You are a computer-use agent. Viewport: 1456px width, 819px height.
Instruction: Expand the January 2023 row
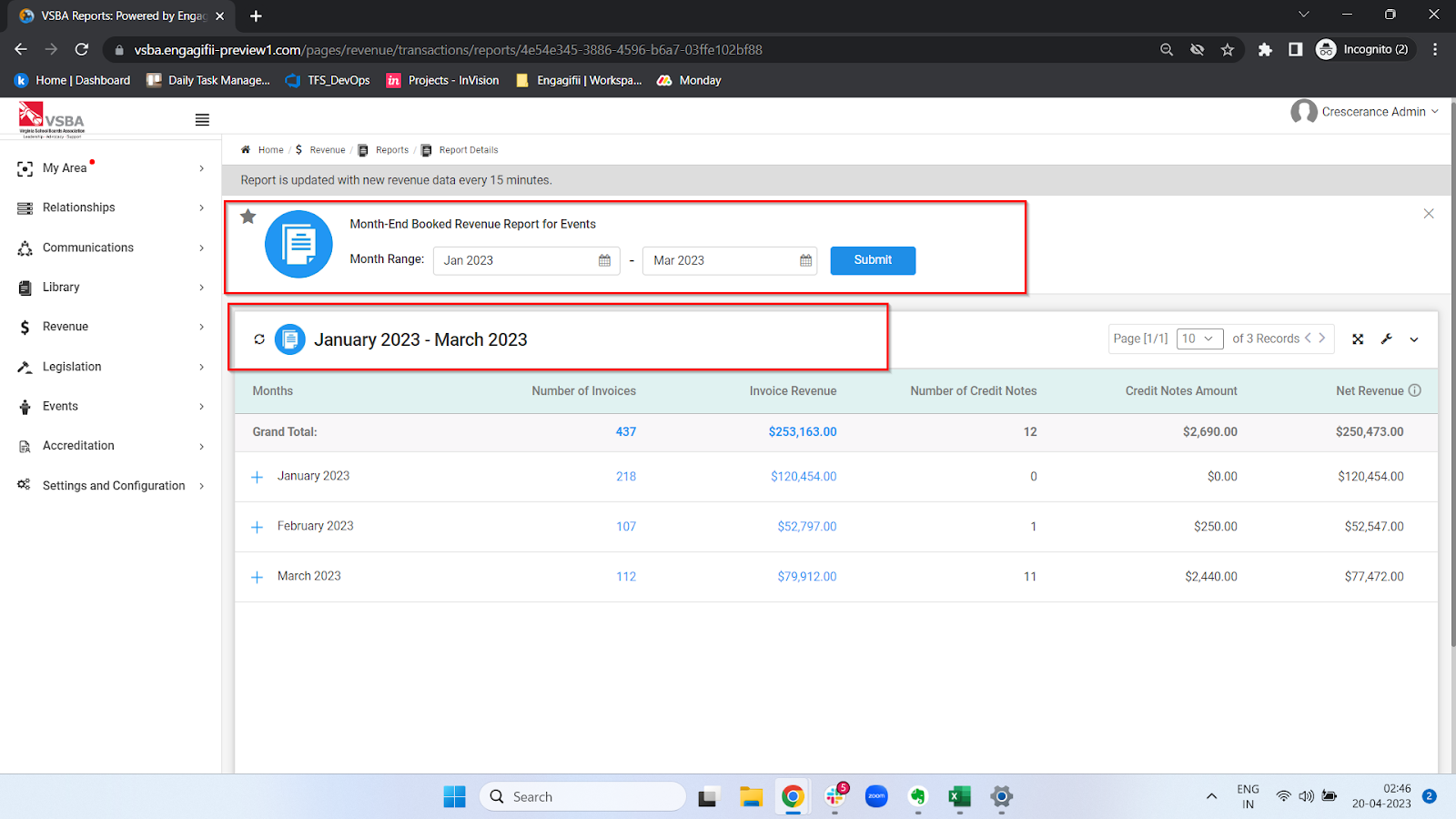coord(257,476)
